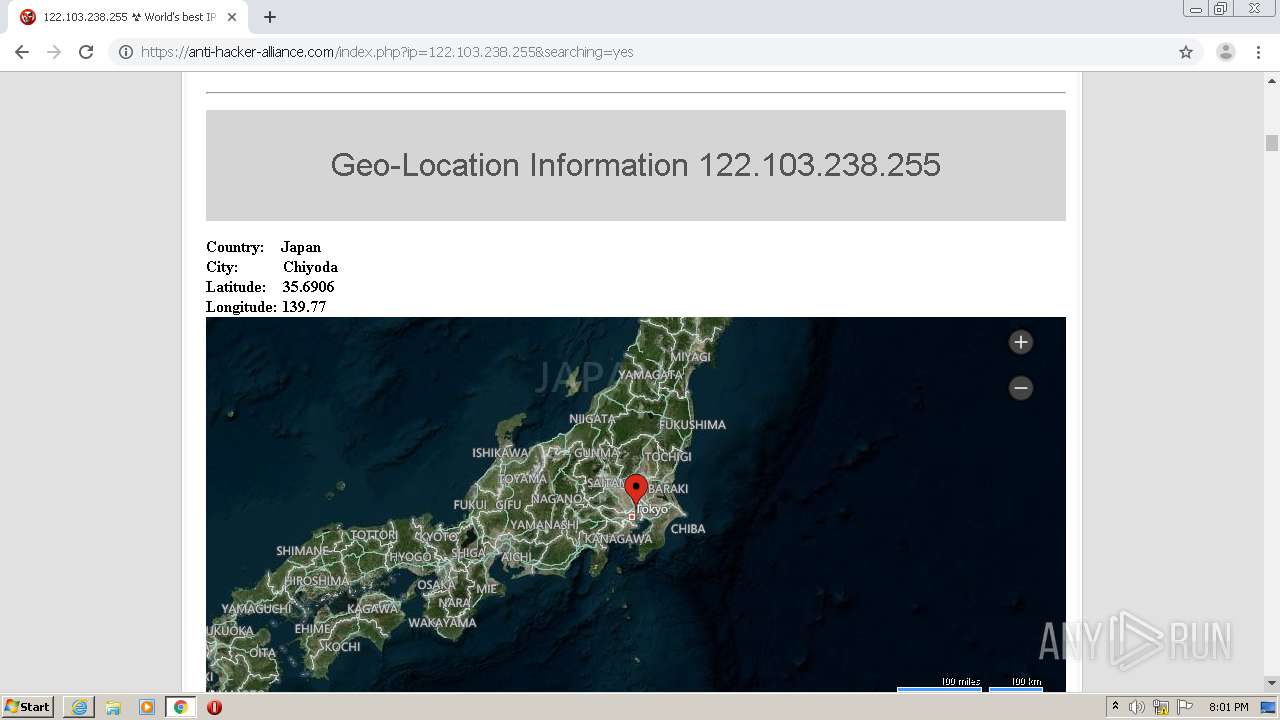Viewport: 1280px width, 720px height.
Task: Click the Ishikawa label on the map
Action: 500,453
